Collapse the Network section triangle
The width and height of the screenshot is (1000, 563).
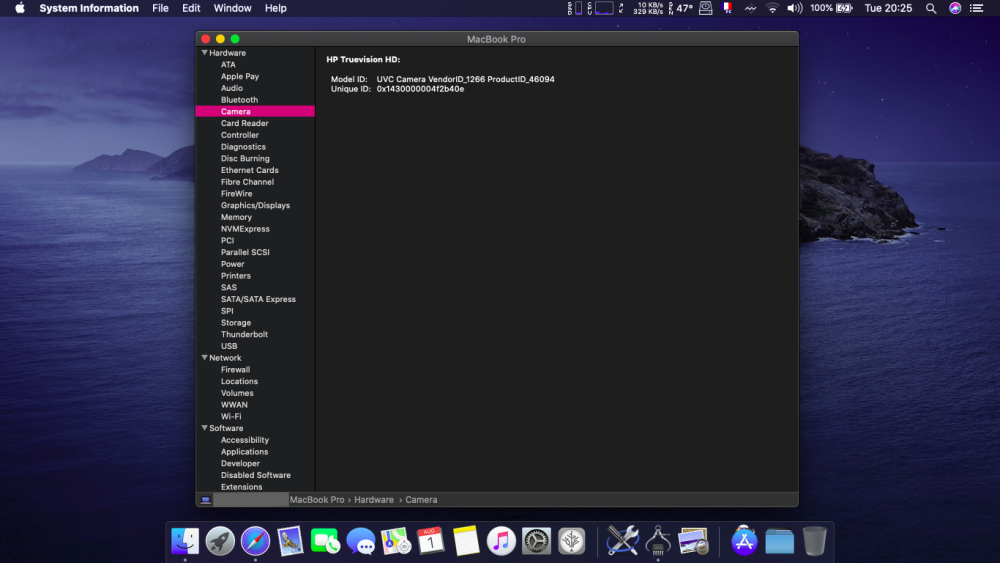205,358
